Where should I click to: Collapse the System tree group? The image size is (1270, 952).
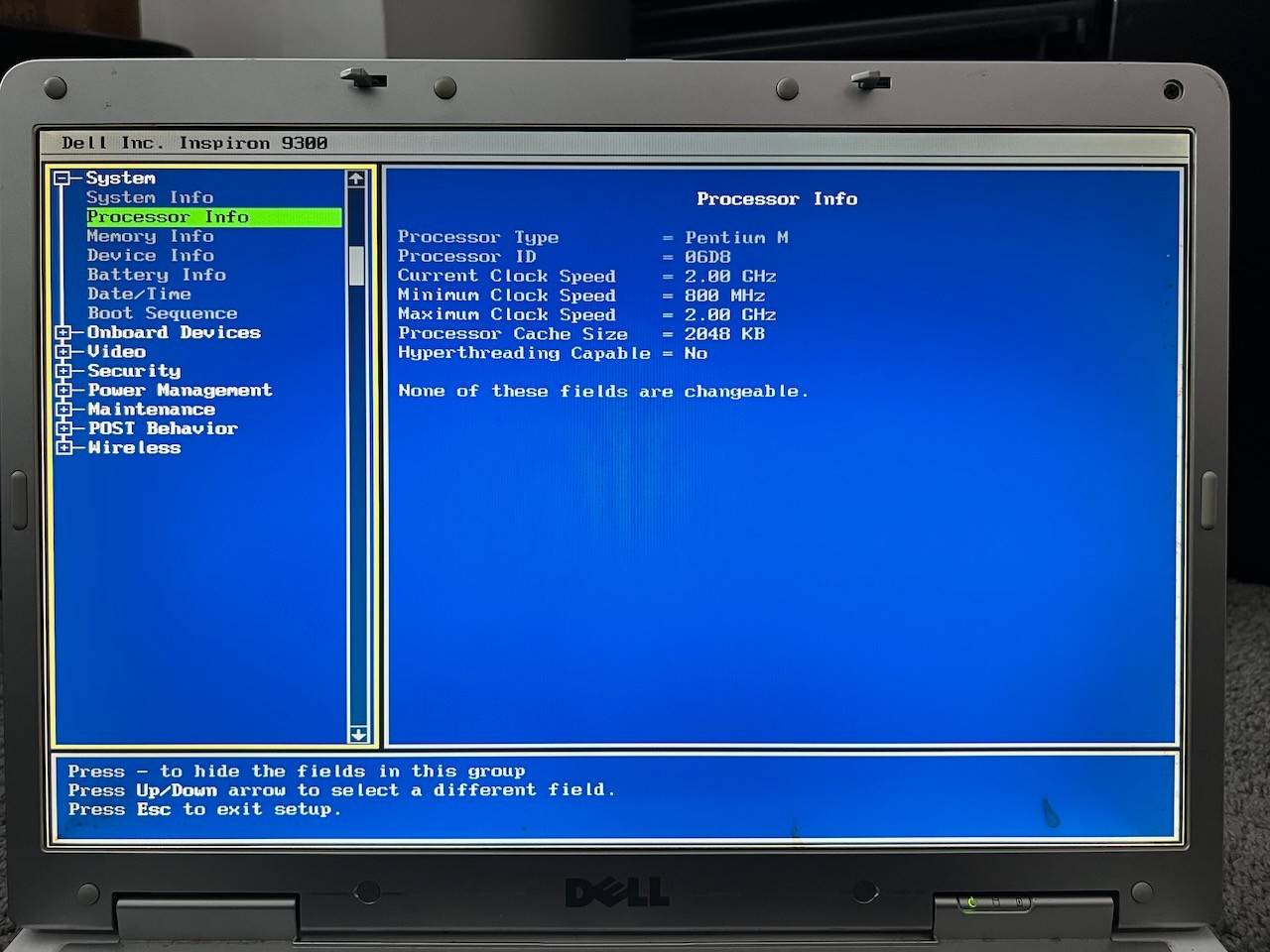(63, 178)
